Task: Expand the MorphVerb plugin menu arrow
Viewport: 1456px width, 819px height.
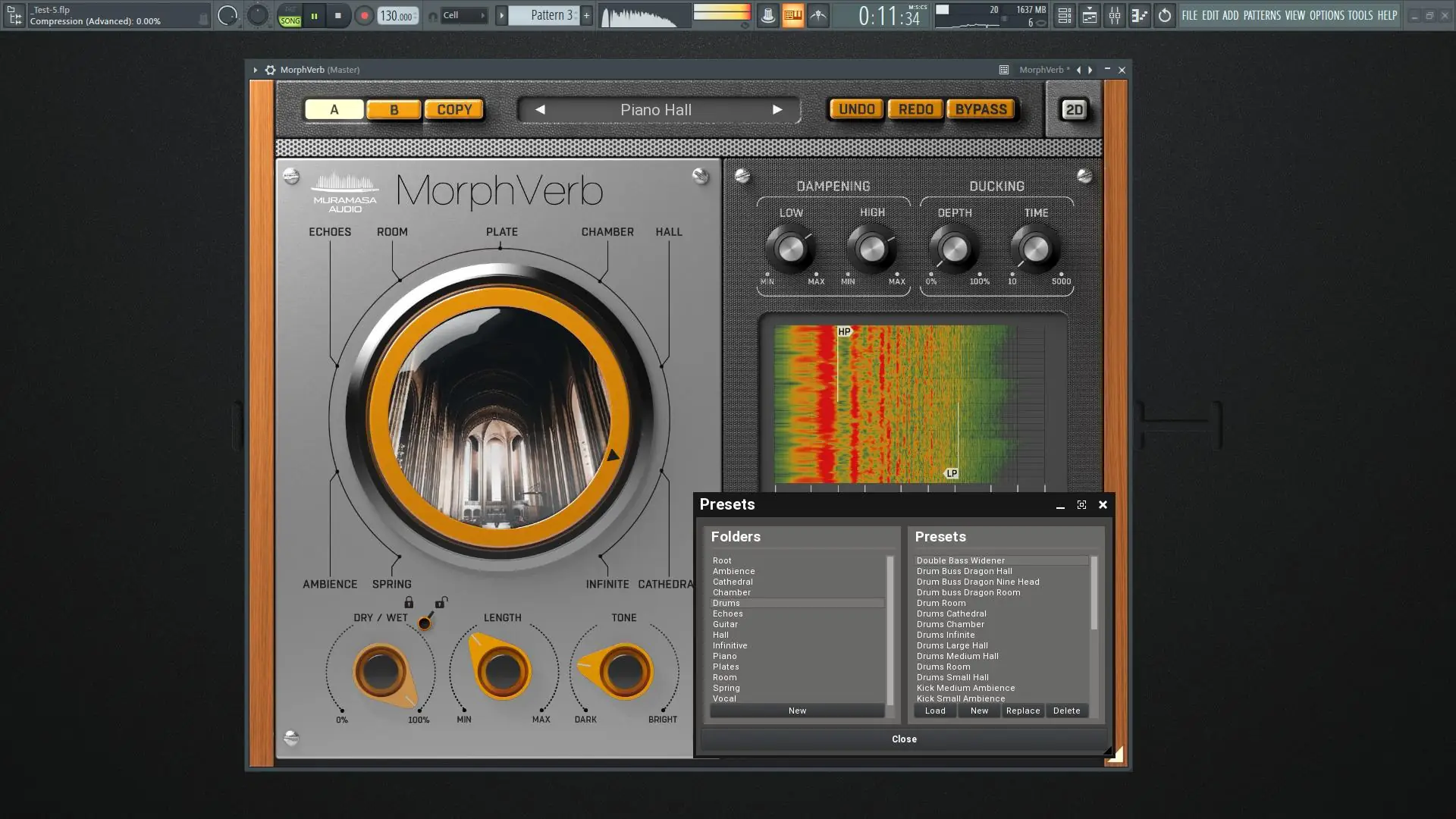Action: coord(256,70)
